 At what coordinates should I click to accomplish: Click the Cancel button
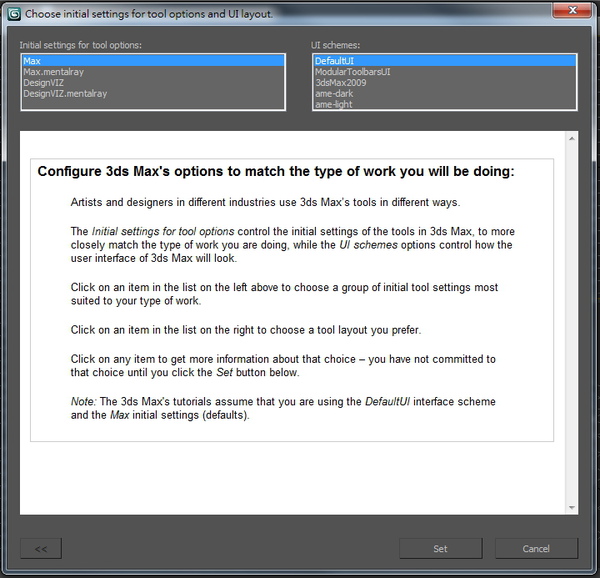(x=536, y=549)
